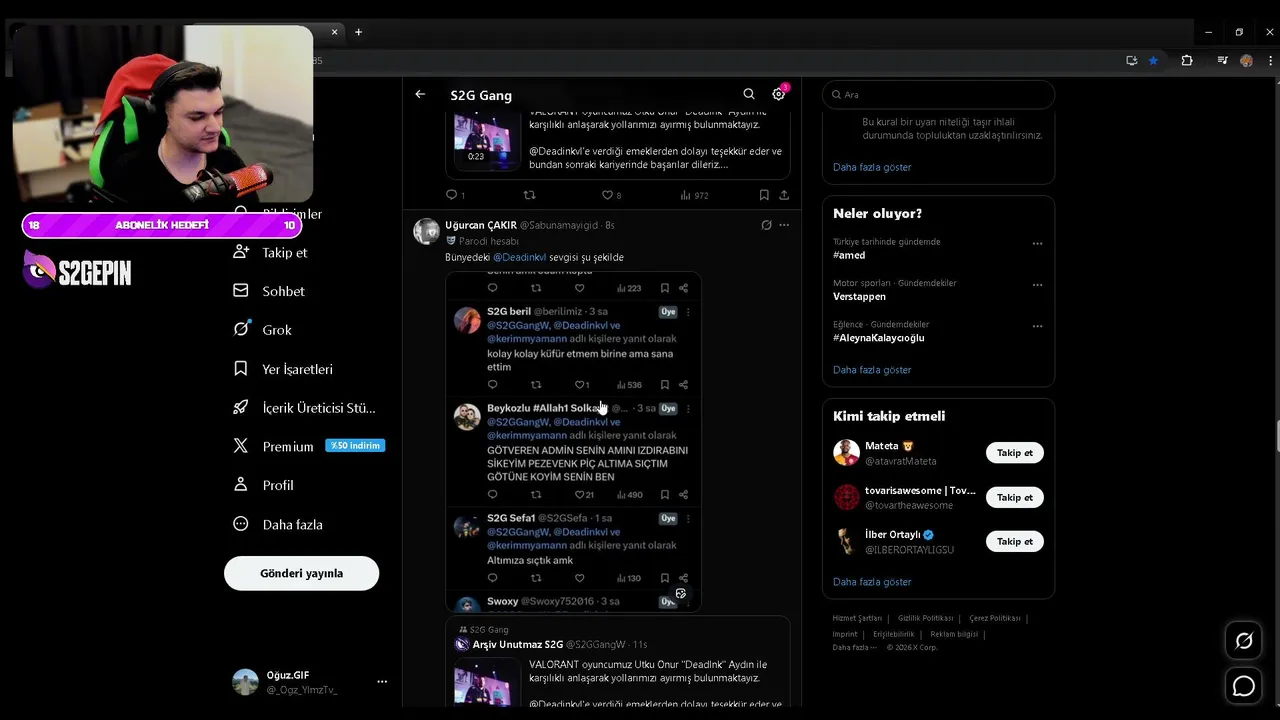Focus the Ara search field
This screenshot has height=720, width=1280.
(938, 94)
